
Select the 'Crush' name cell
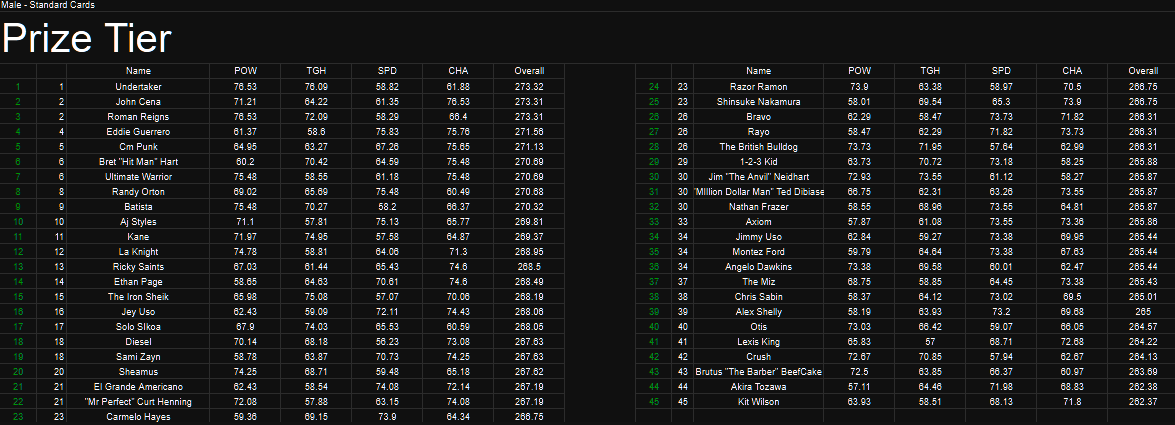click(x=758, y=357)
